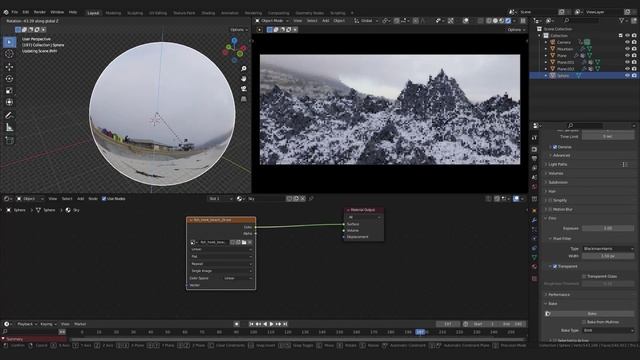Hide the Mountain object with eye icon

tap(627, 49)
